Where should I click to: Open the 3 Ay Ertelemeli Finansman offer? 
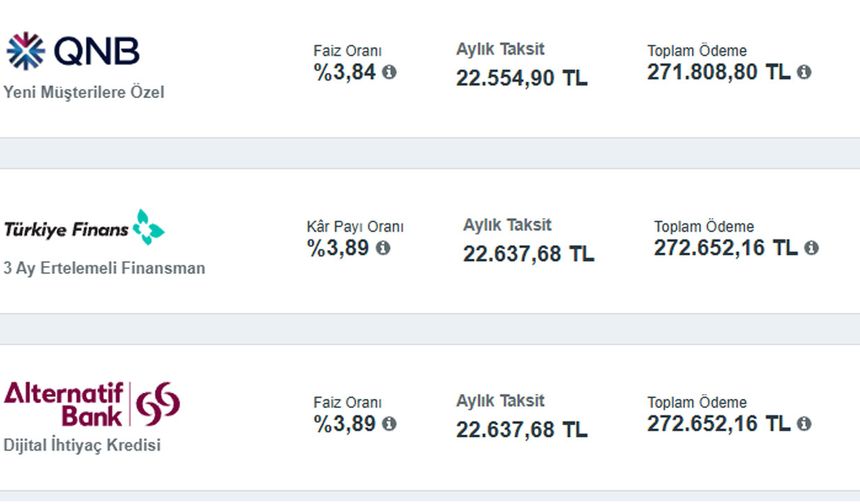[x=104, y=268]
